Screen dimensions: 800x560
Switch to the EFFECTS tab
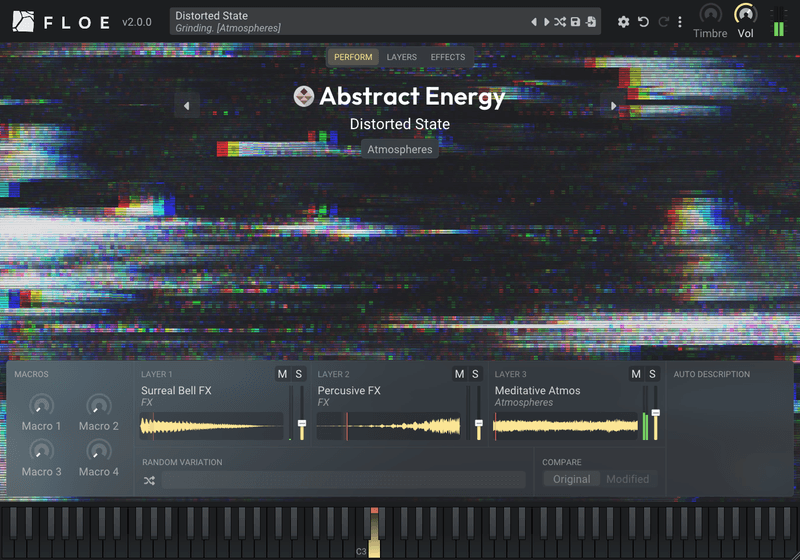click(x=447, y=57)
